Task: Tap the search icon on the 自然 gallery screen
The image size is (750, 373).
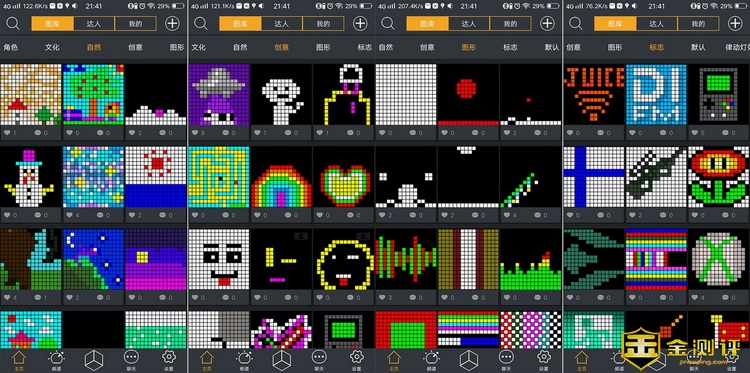Action: (x=13, y=23)
